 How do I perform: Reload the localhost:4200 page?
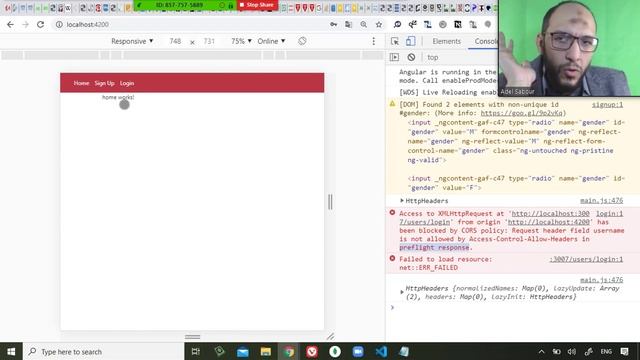tap(40, 24)
